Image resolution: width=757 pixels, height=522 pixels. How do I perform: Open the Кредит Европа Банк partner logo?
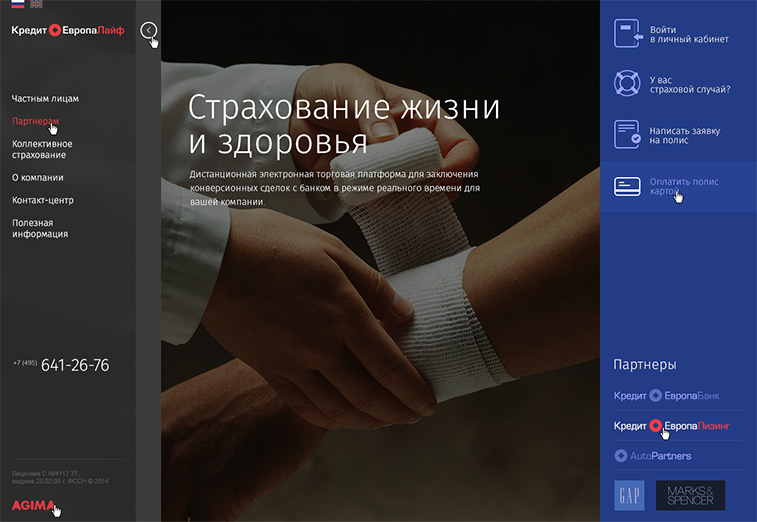[x=666, y=396]
